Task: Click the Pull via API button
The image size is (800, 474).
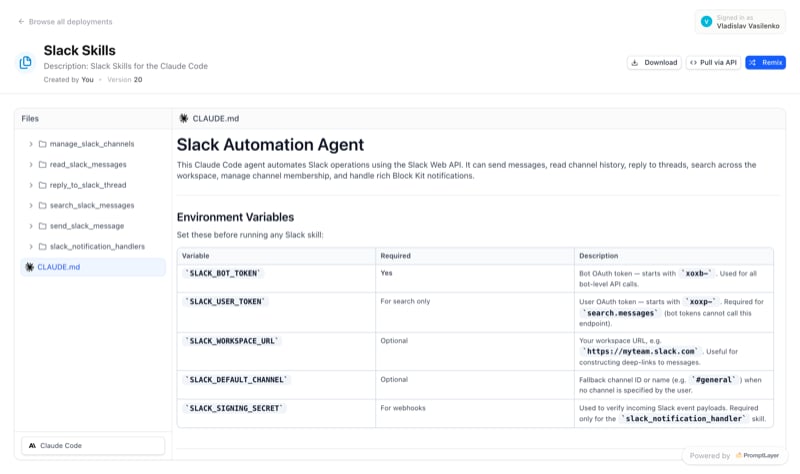Action: (713, 62)
